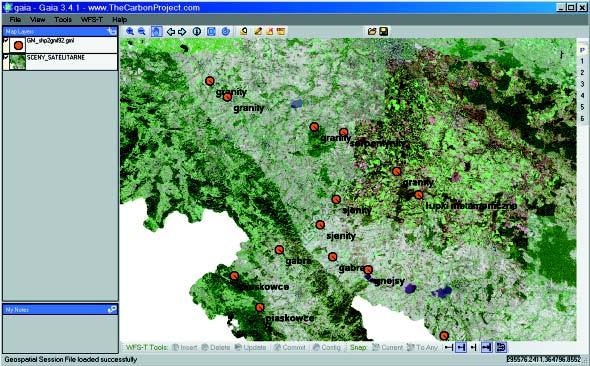Click the lupki metamorficzne point marker

pyautogui.click(x=418, y=195)
